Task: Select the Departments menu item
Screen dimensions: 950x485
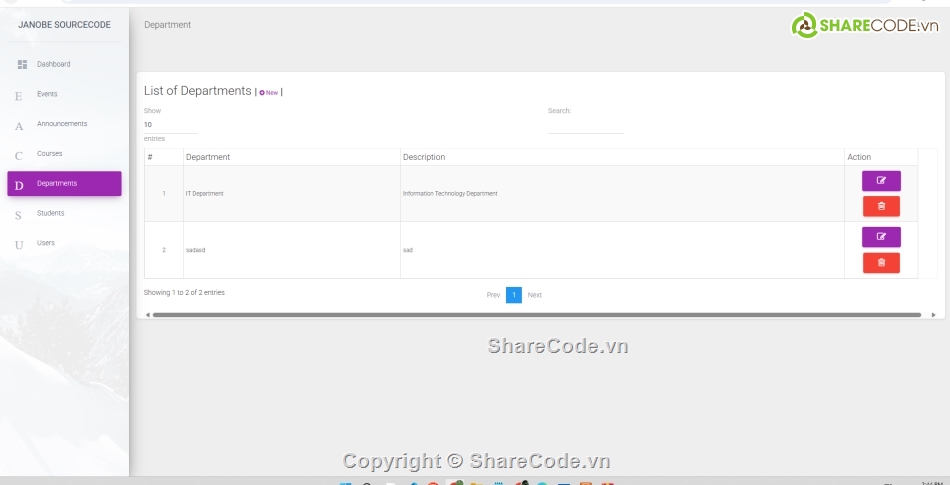Action: coord(64,184)
